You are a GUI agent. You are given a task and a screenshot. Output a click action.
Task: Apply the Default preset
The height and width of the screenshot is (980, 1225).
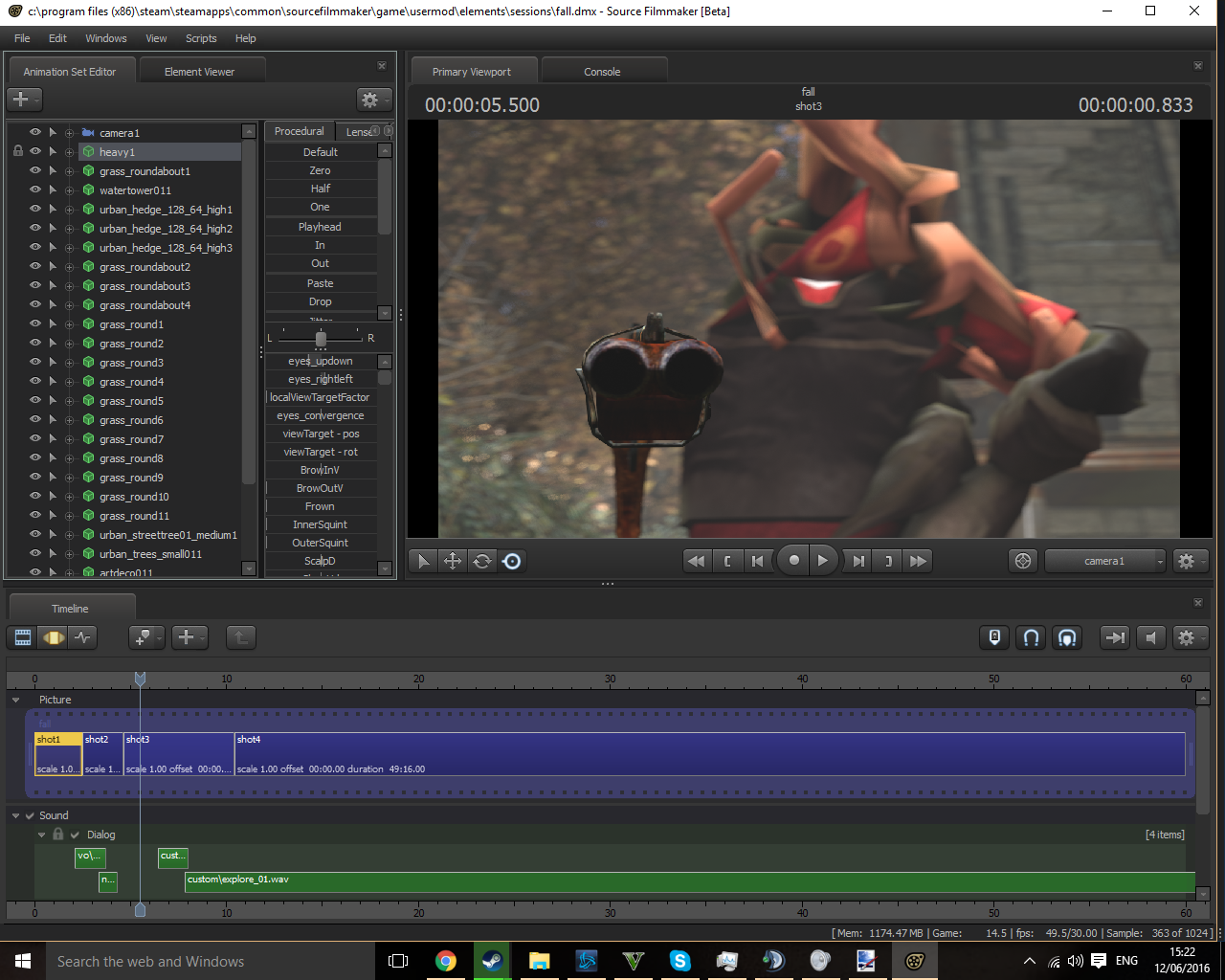pos(321,152)
